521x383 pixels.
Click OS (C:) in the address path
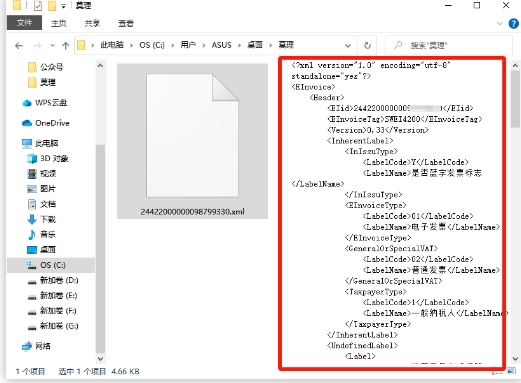152,45
